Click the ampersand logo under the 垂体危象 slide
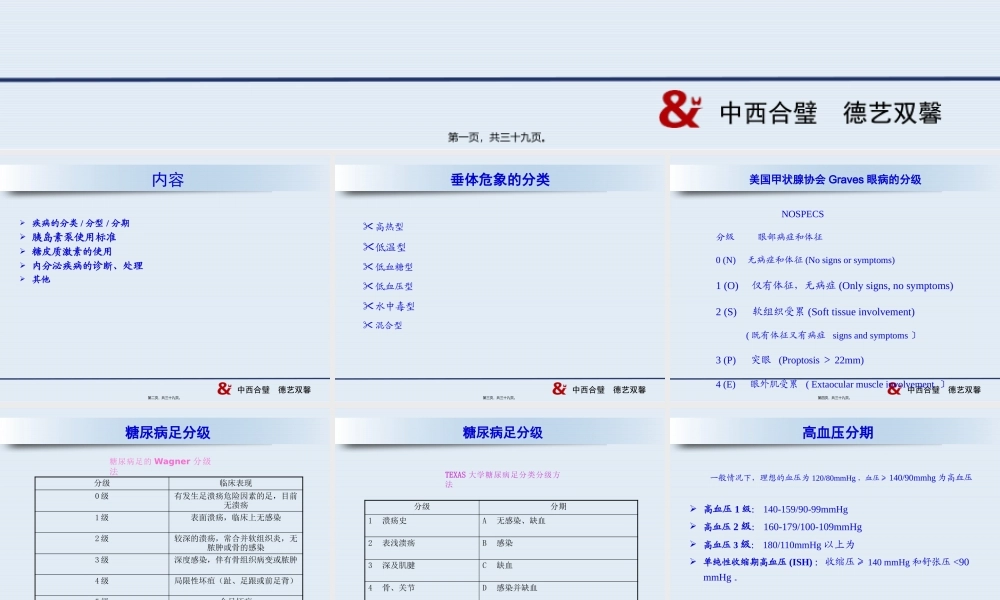 (557, 388)
